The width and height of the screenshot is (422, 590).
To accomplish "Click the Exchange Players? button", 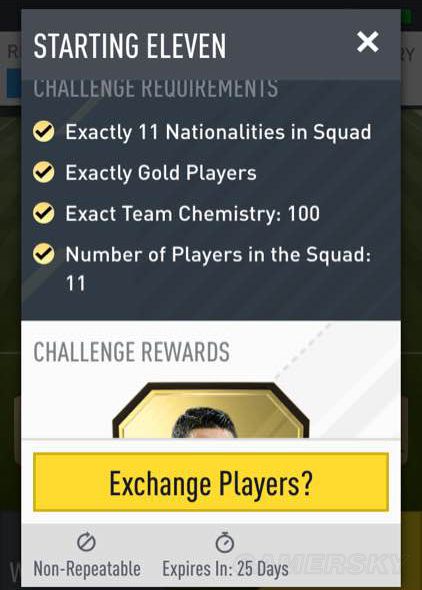I will [x=211, y=482].
